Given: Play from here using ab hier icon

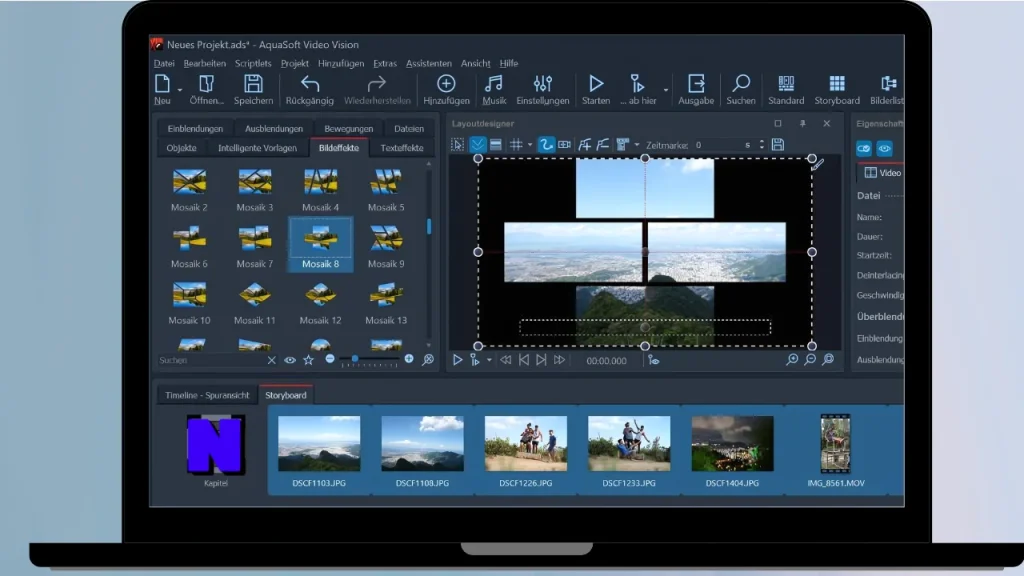Looking at the screenshot, I should pyautogui.click(x=637, y=84).
